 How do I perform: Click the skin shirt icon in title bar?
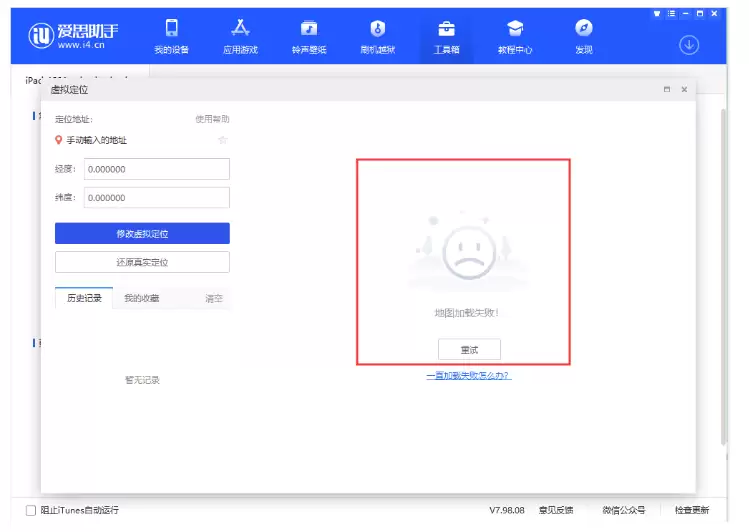(657, 14)
